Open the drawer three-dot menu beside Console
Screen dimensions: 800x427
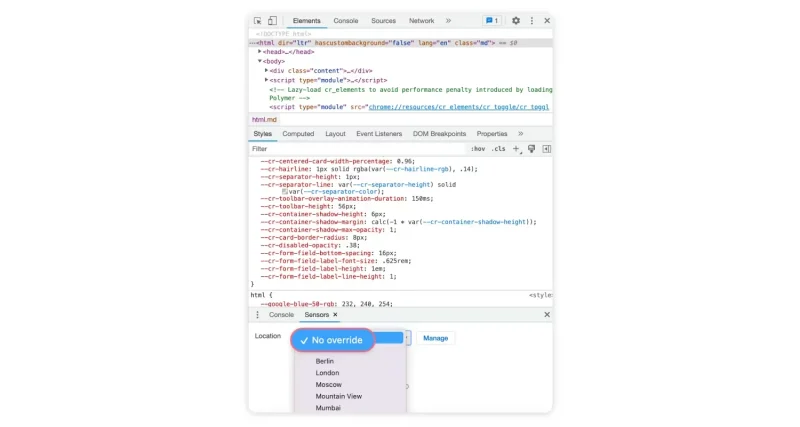point(257,315)
